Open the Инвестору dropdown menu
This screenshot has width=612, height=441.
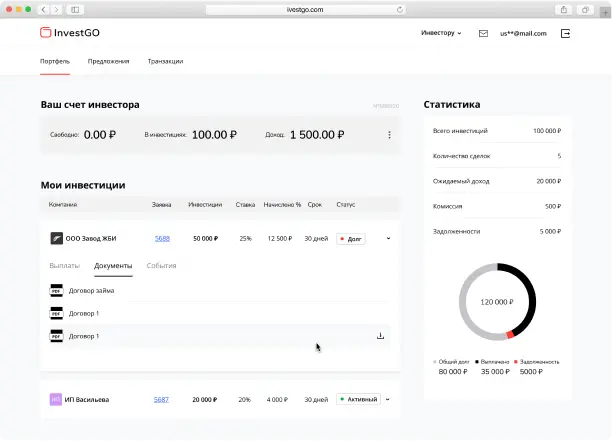pyautogui.click(x=441, y=33)
